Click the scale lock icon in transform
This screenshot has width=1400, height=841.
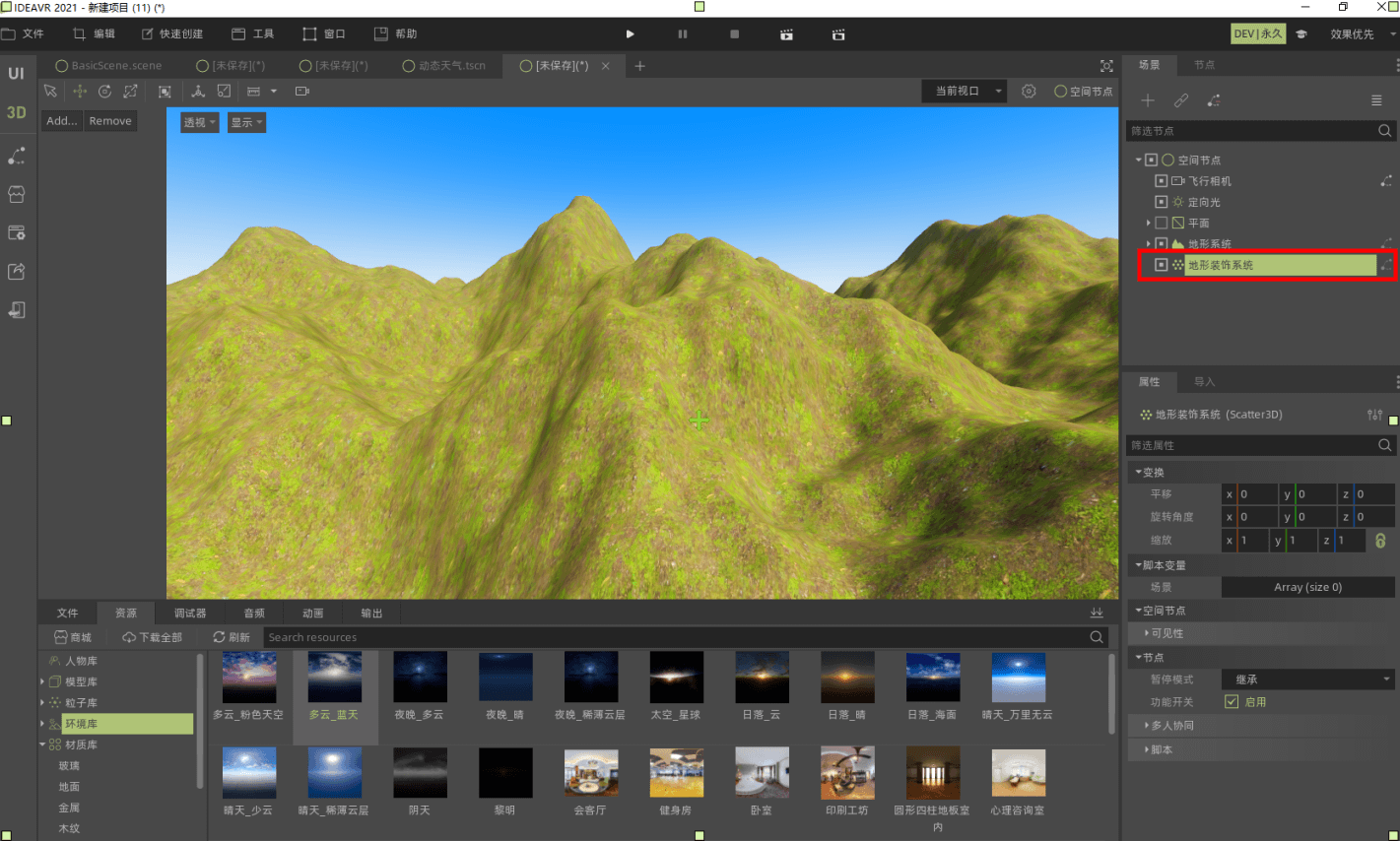tap(1380, 540)
